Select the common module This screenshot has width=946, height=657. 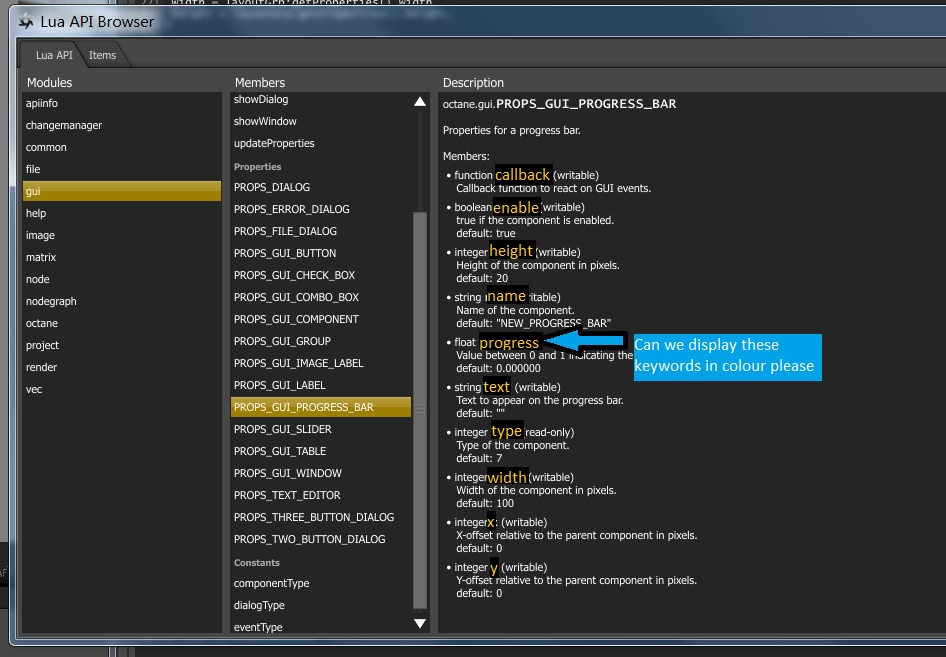click(122, 147)
